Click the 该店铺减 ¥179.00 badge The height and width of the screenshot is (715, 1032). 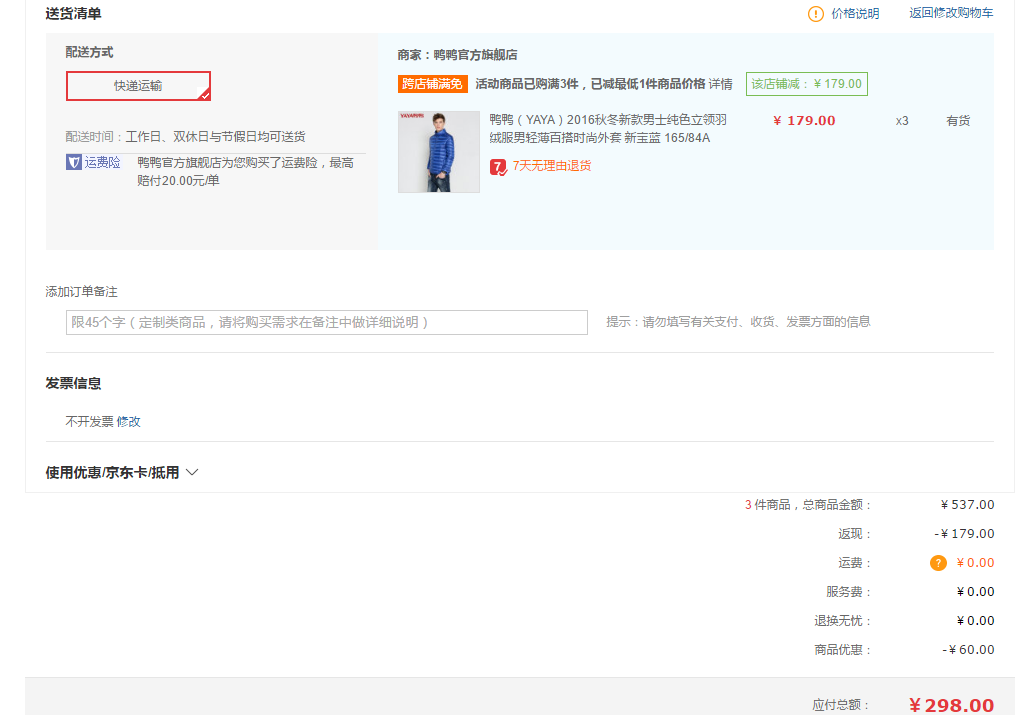click(x=806, y=84)
